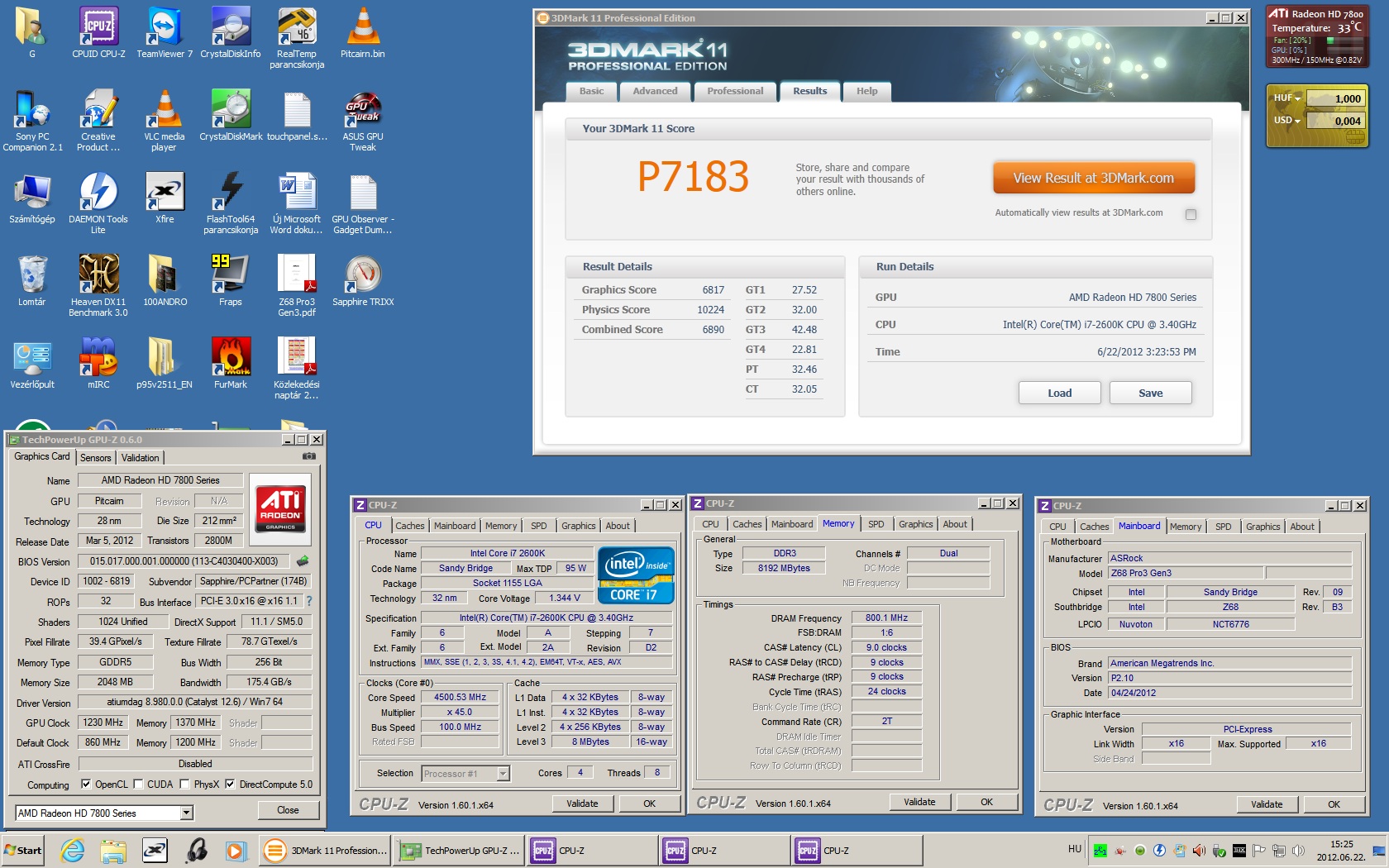The width and height of the screenshot is (1389, 868).
Task: Click the Save button in Run Details
Action: coord(1150,393)
